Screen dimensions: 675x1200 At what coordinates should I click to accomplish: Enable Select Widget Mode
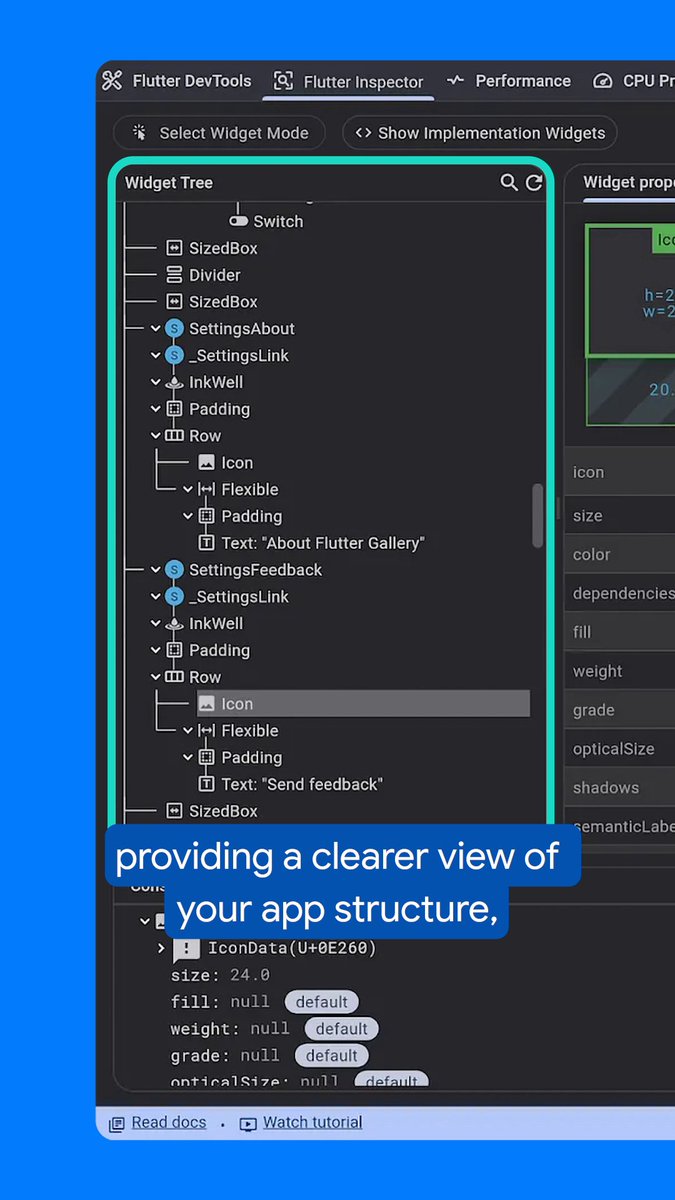(x=219, y=133)
